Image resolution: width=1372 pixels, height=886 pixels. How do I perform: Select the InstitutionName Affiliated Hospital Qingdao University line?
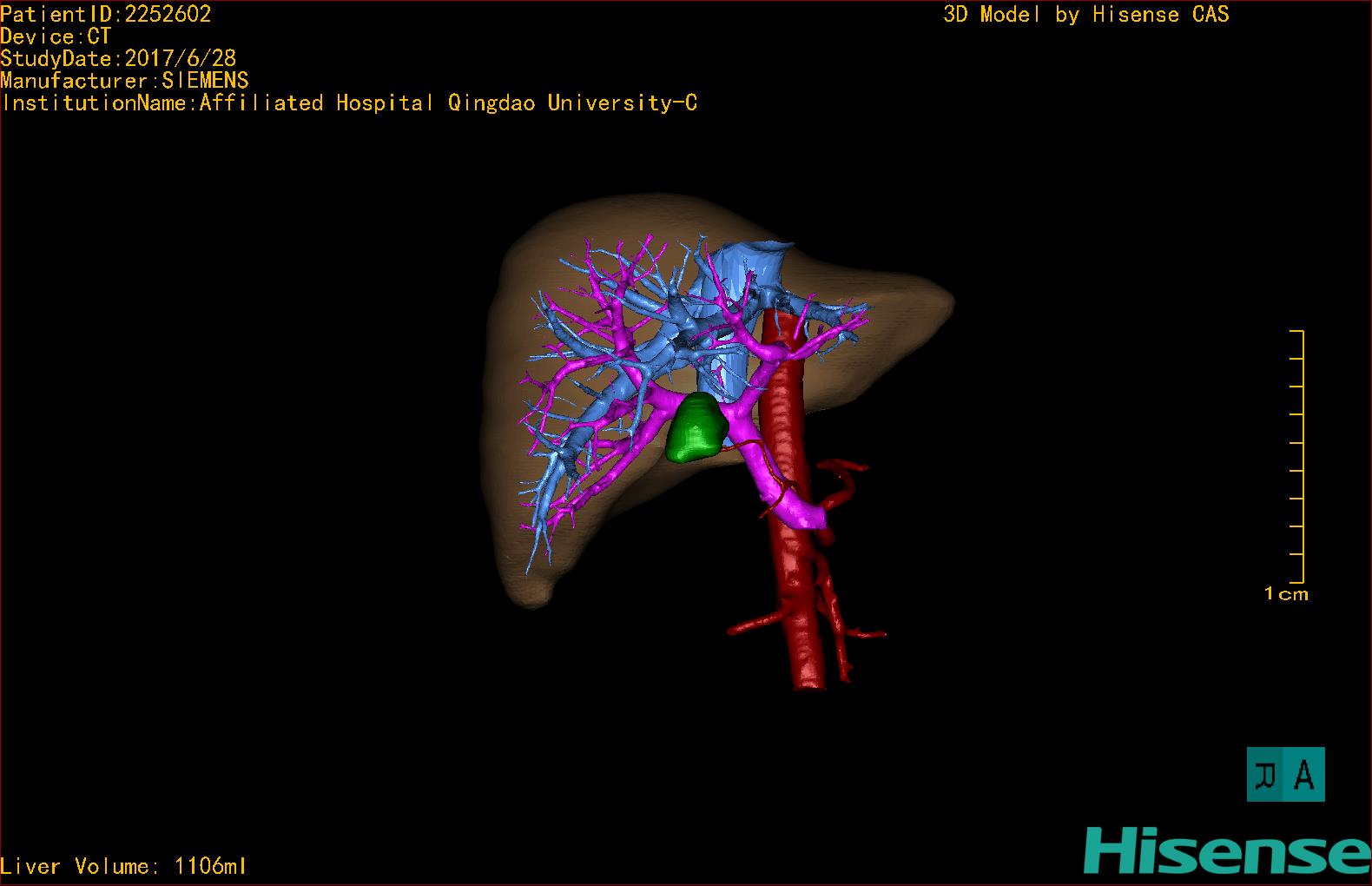click(349, 103)
